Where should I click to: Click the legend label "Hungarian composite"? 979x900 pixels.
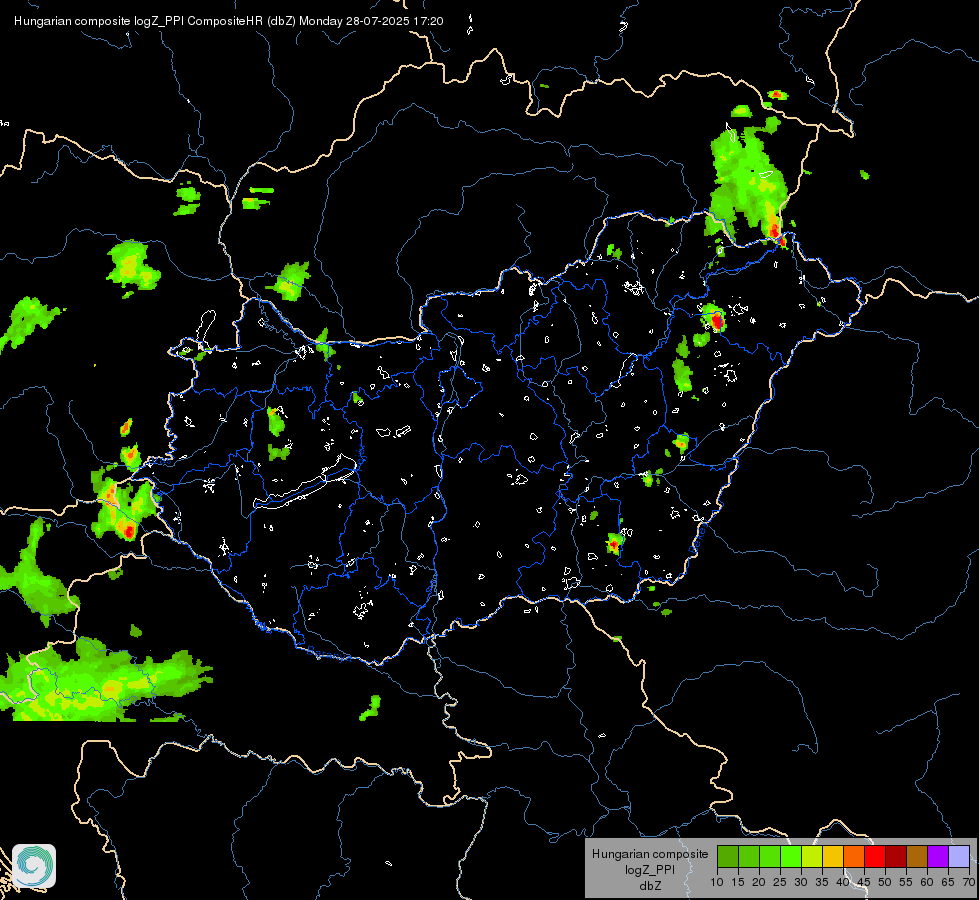[650, 854]
